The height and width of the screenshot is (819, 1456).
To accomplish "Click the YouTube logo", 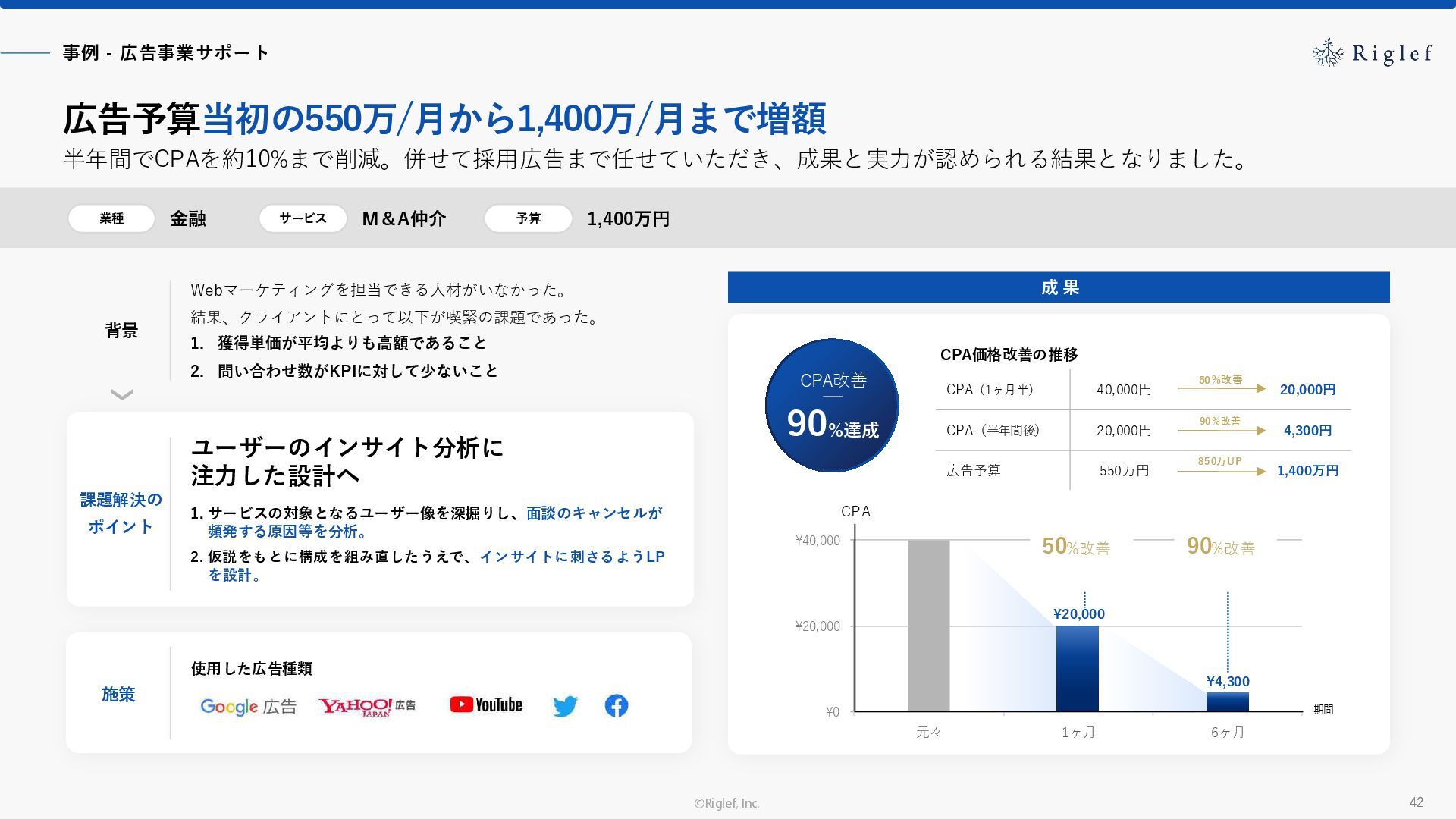I will point(486,705).
